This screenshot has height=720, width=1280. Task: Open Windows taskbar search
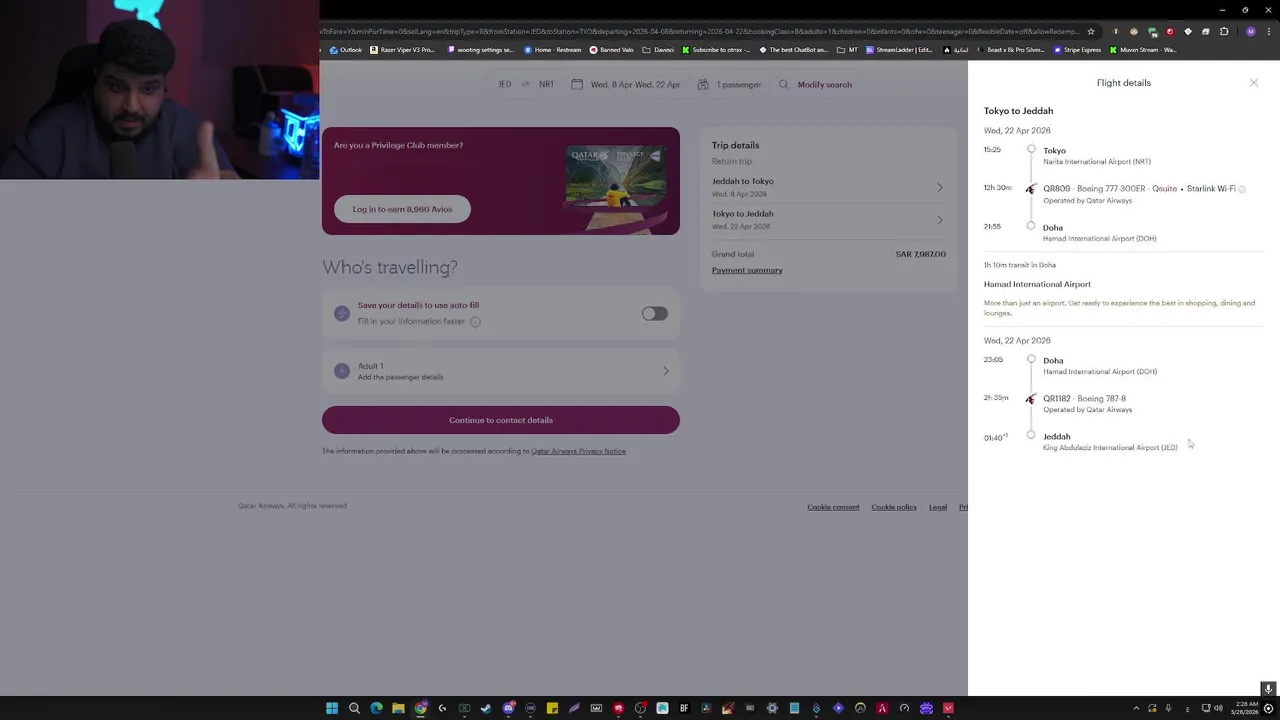[x=354, y=708]
